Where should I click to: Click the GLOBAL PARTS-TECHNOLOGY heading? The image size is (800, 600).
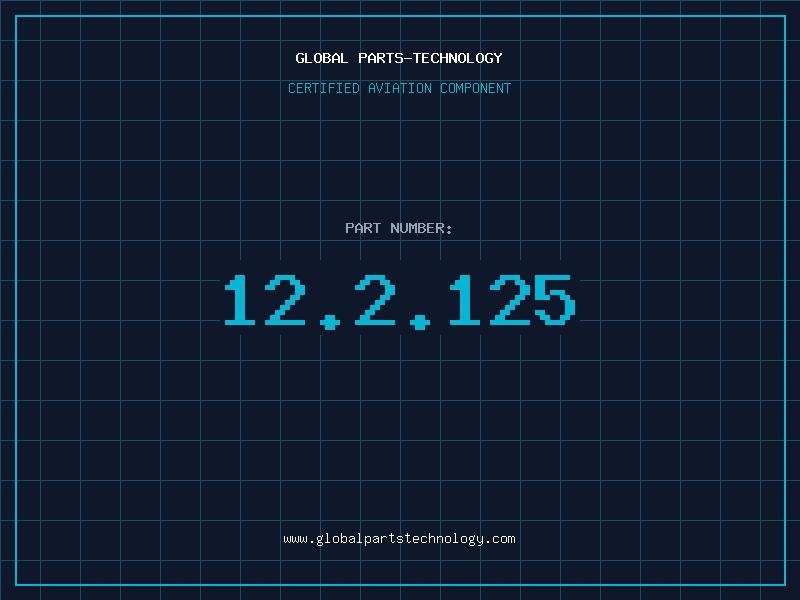click(399, 58)
